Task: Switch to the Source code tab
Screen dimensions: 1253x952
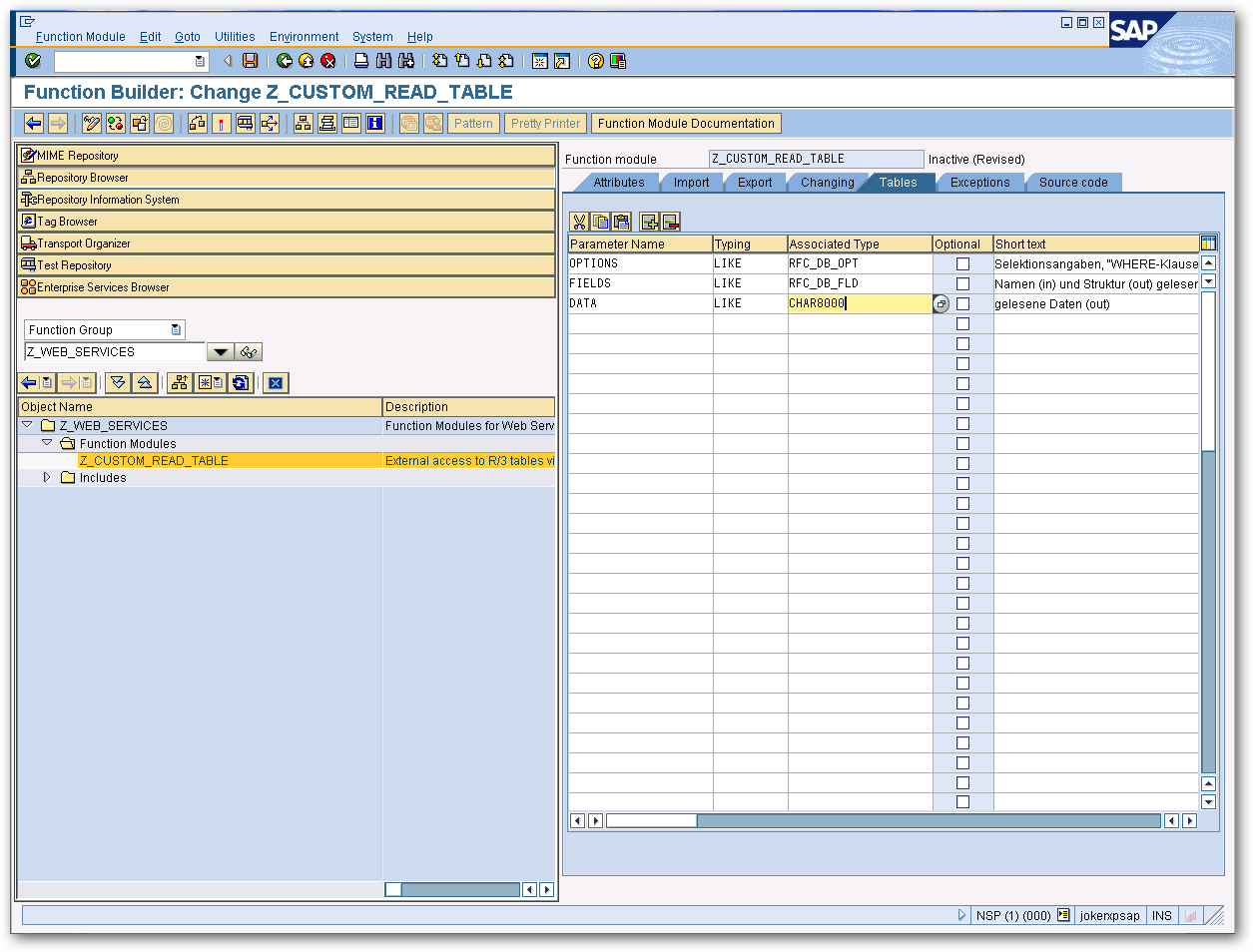Action: (1072, 183)
